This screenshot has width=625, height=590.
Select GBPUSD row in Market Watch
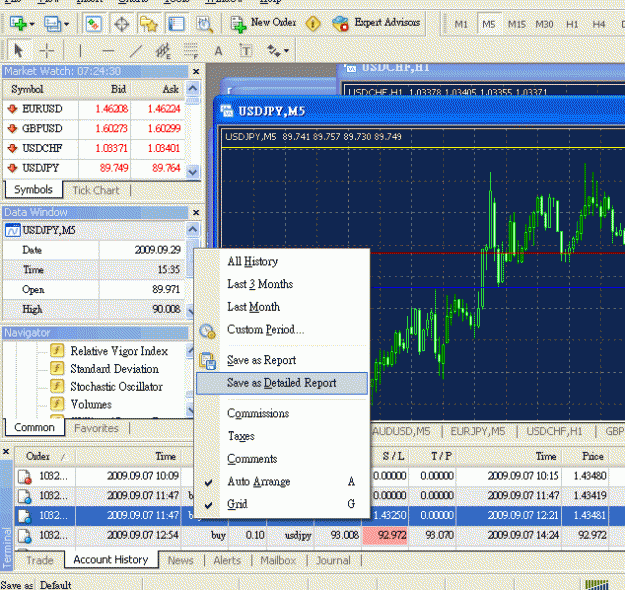point(94,128)
